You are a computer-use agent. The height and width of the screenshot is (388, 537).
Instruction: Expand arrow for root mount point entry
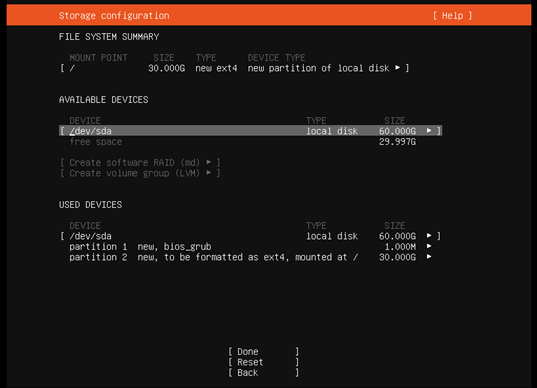397,68
